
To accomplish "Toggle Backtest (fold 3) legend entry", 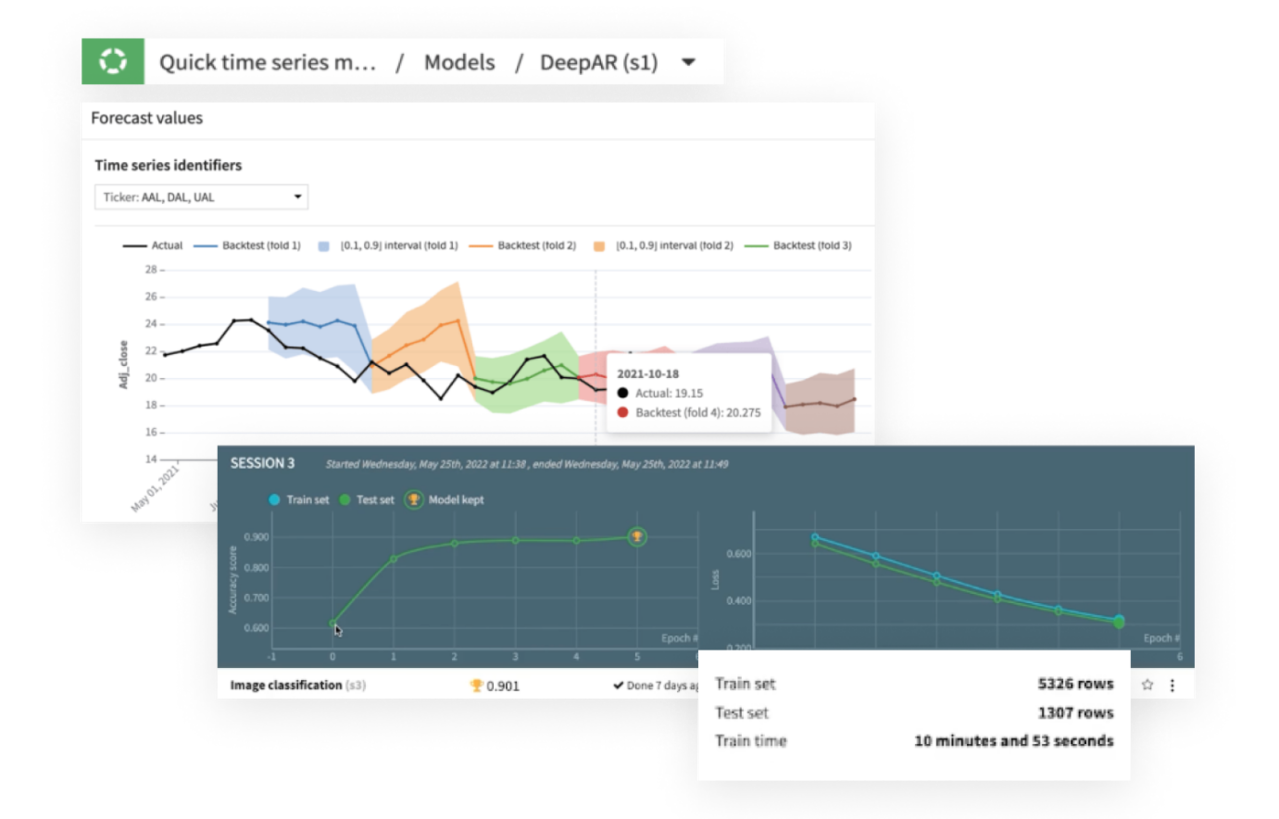I will [798, 245].
